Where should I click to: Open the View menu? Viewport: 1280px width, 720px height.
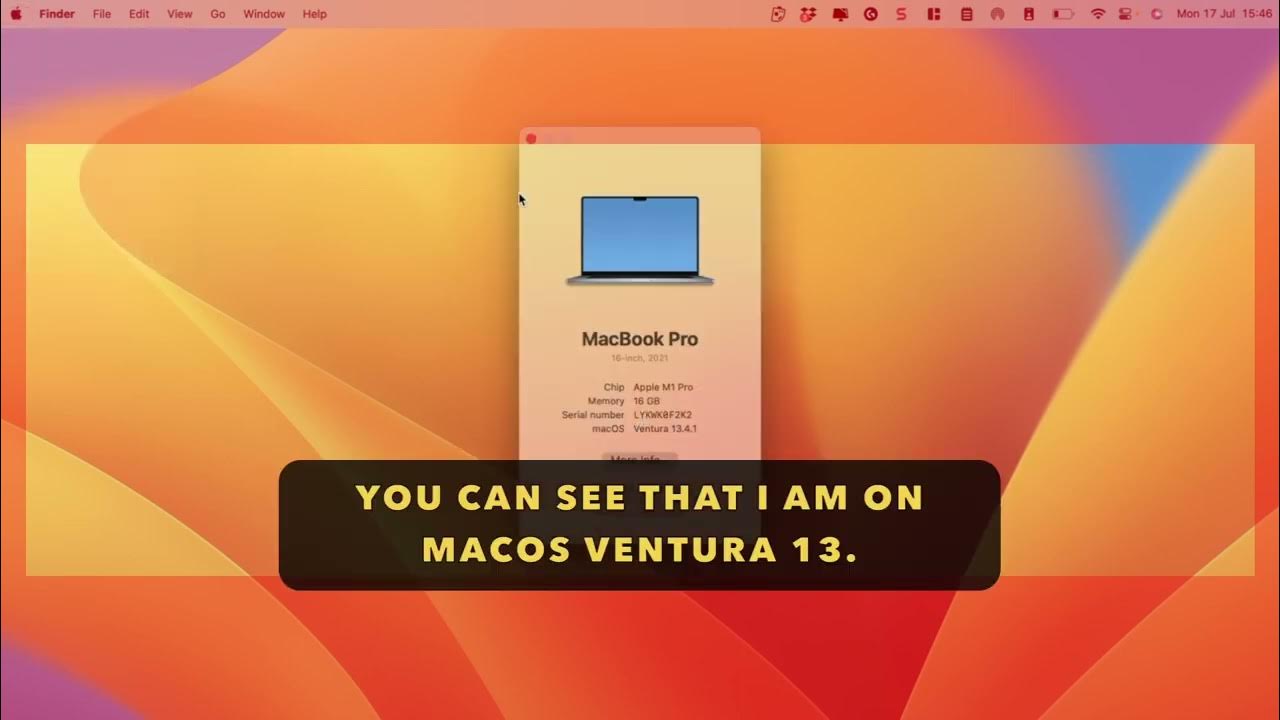pyautogui.click(x=180, y=14)
